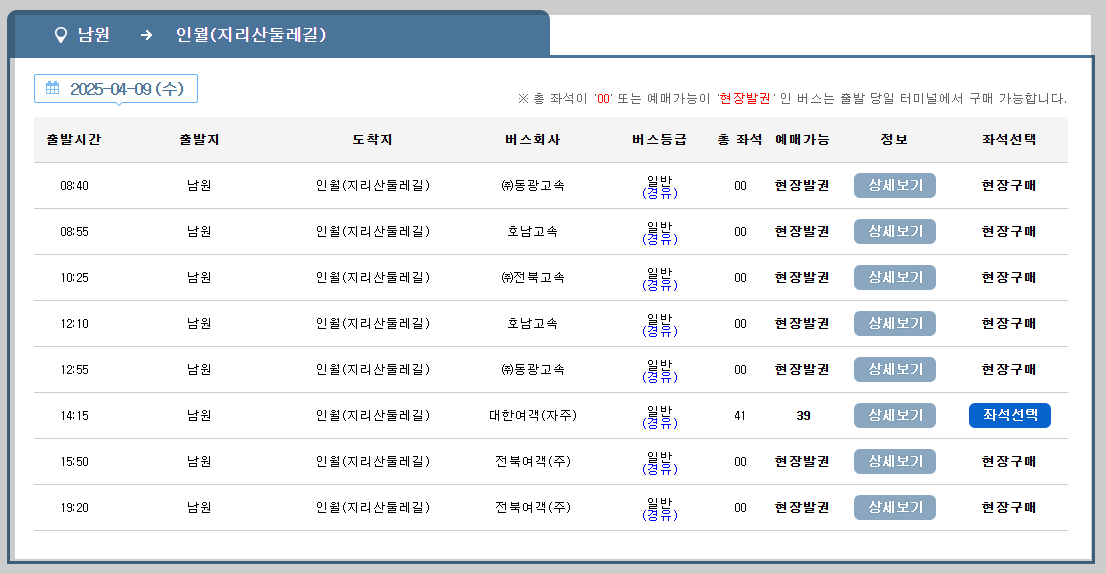Click 전북여객(주) in the 19:20 row
This screenshot has width=1106, height=574.
click(533, 507)
